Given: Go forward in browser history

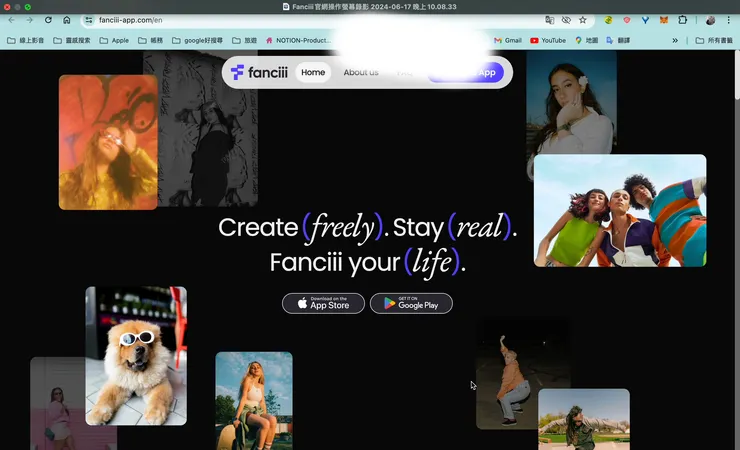Looking at the screenshot, I should point(29,20).
